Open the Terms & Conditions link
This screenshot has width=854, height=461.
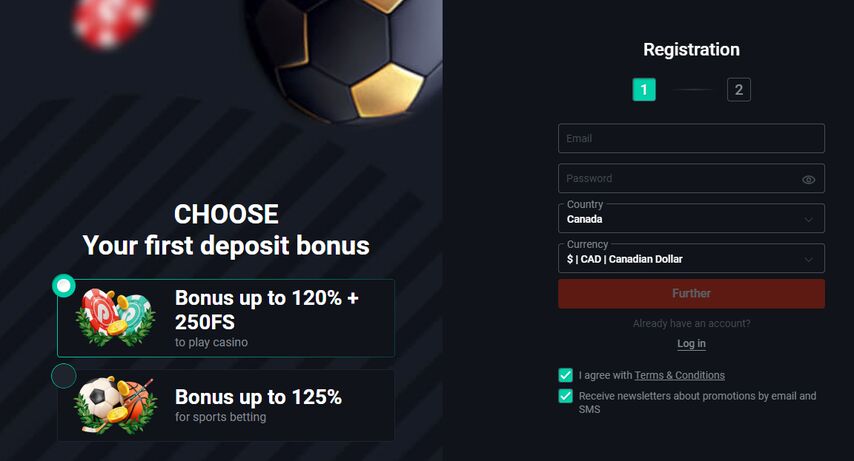pyautogui.click(x=679, y=375)
